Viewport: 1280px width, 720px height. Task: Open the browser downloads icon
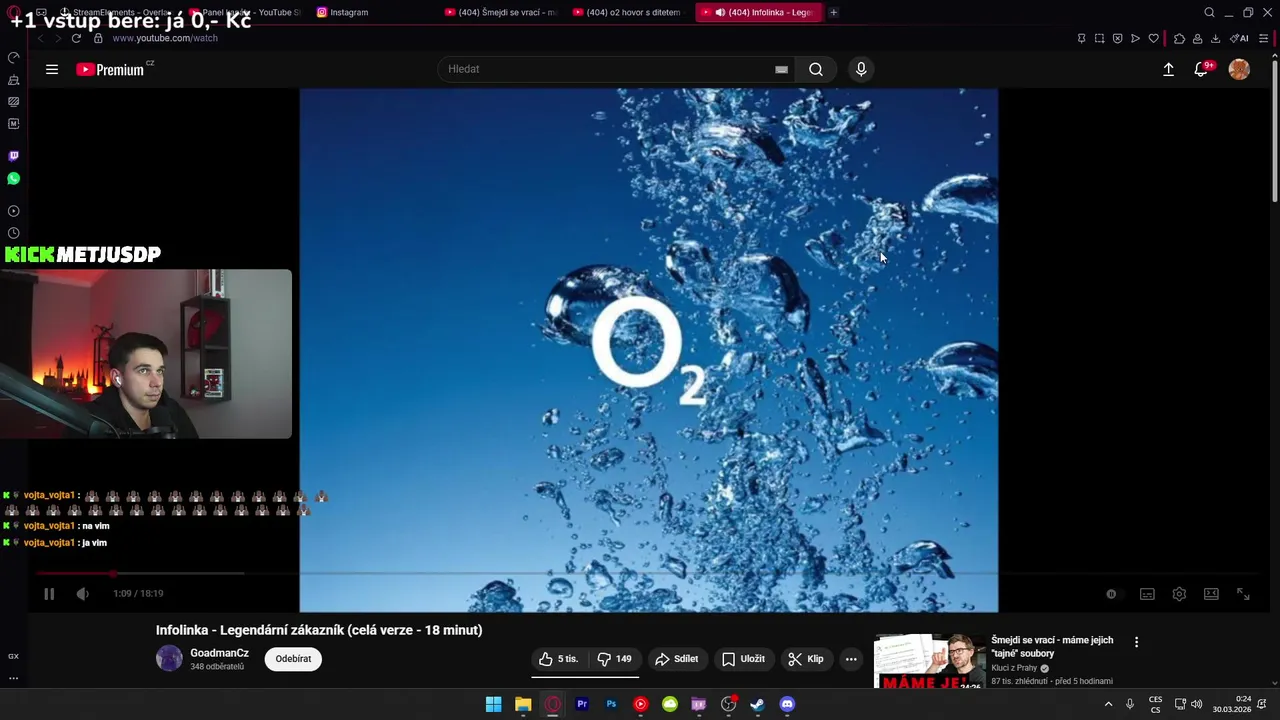point(1215,38)
